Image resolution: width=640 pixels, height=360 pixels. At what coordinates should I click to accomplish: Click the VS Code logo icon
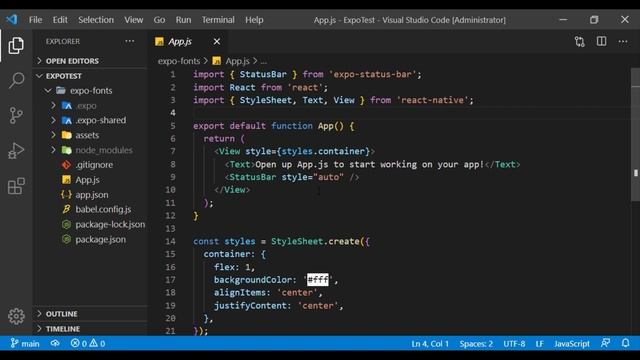click(11, 19)
